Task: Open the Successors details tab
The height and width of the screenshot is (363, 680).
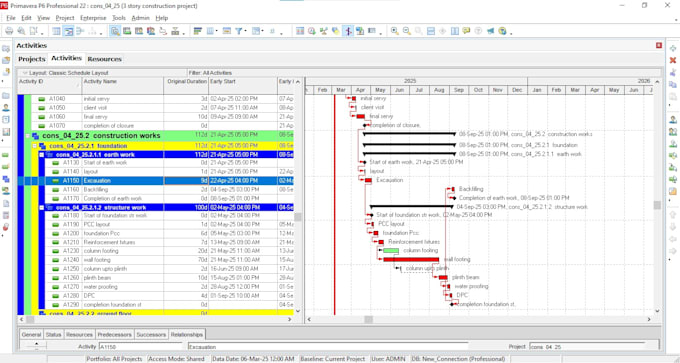Action: [151, 335]
